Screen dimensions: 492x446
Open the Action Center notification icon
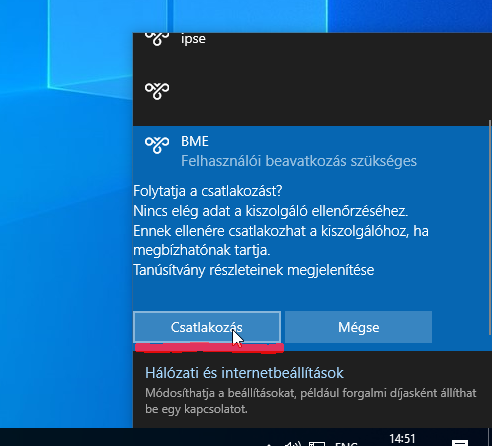click(x=460, y=443)
